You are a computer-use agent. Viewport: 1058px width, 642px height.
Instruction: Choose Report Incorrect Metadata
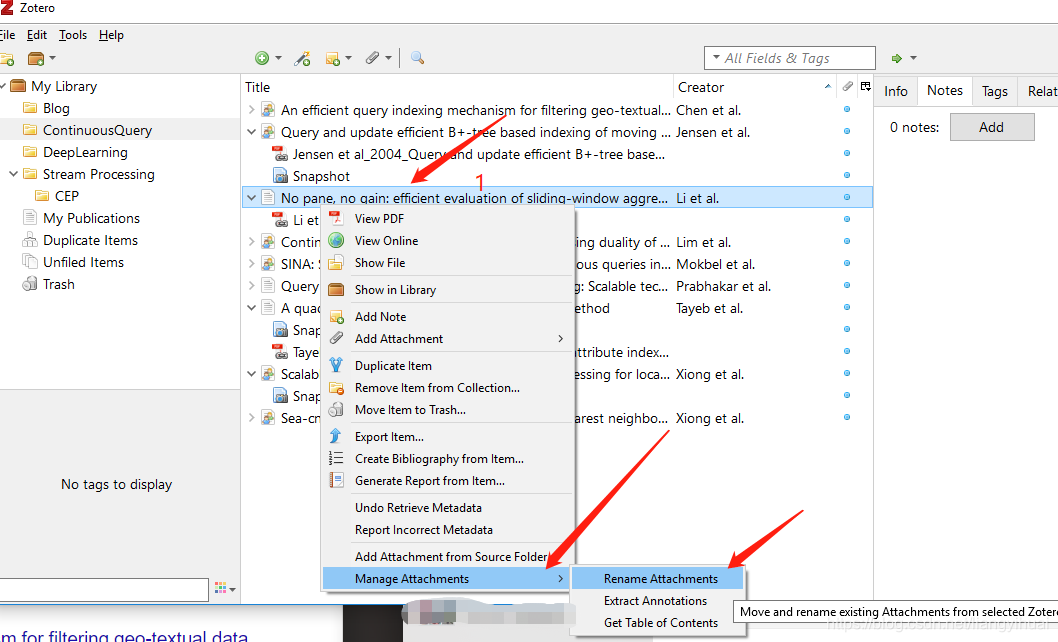click(447, 530)
